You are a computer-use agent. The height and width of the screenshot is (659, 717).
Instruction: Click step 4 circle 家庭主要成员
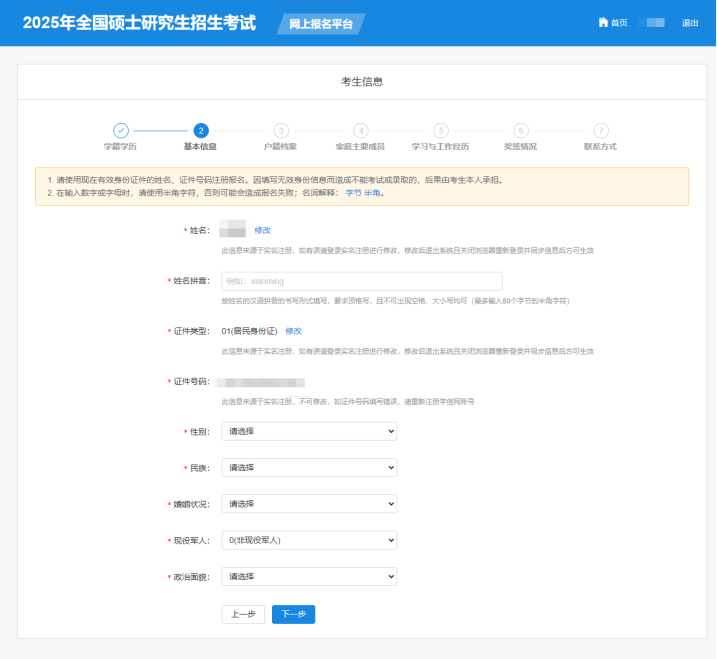pos(361,130)
